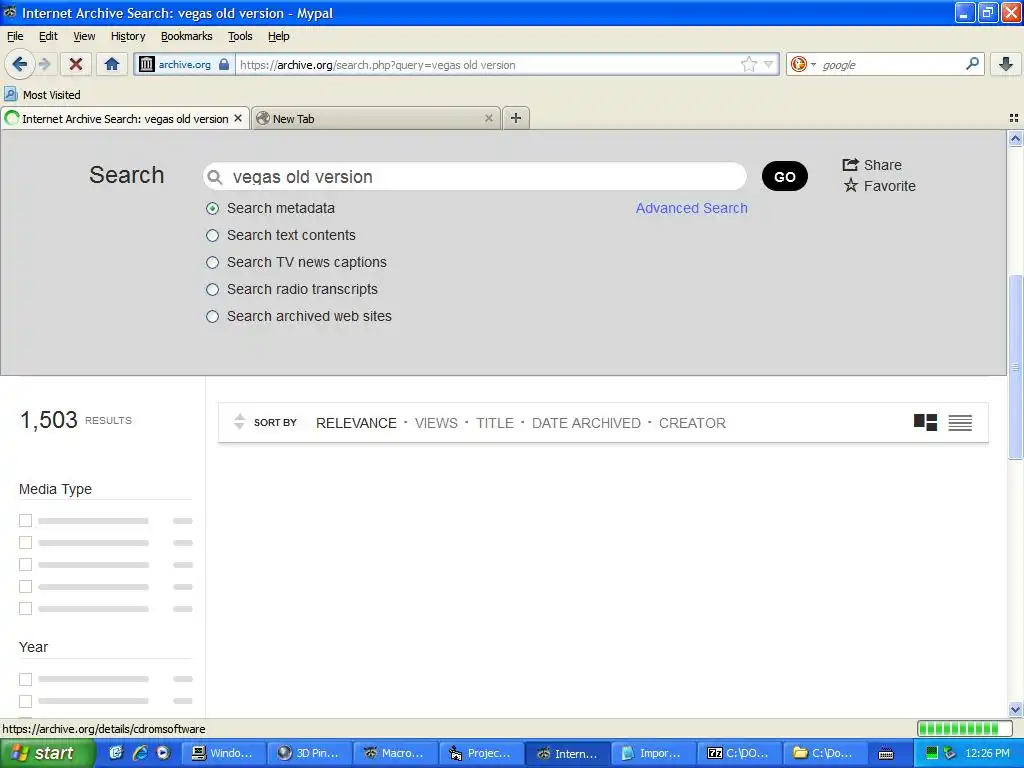Image resolution: width=1024 pixels, height=768 pixels.
Task: Click the black GO button
Action: 784,176
